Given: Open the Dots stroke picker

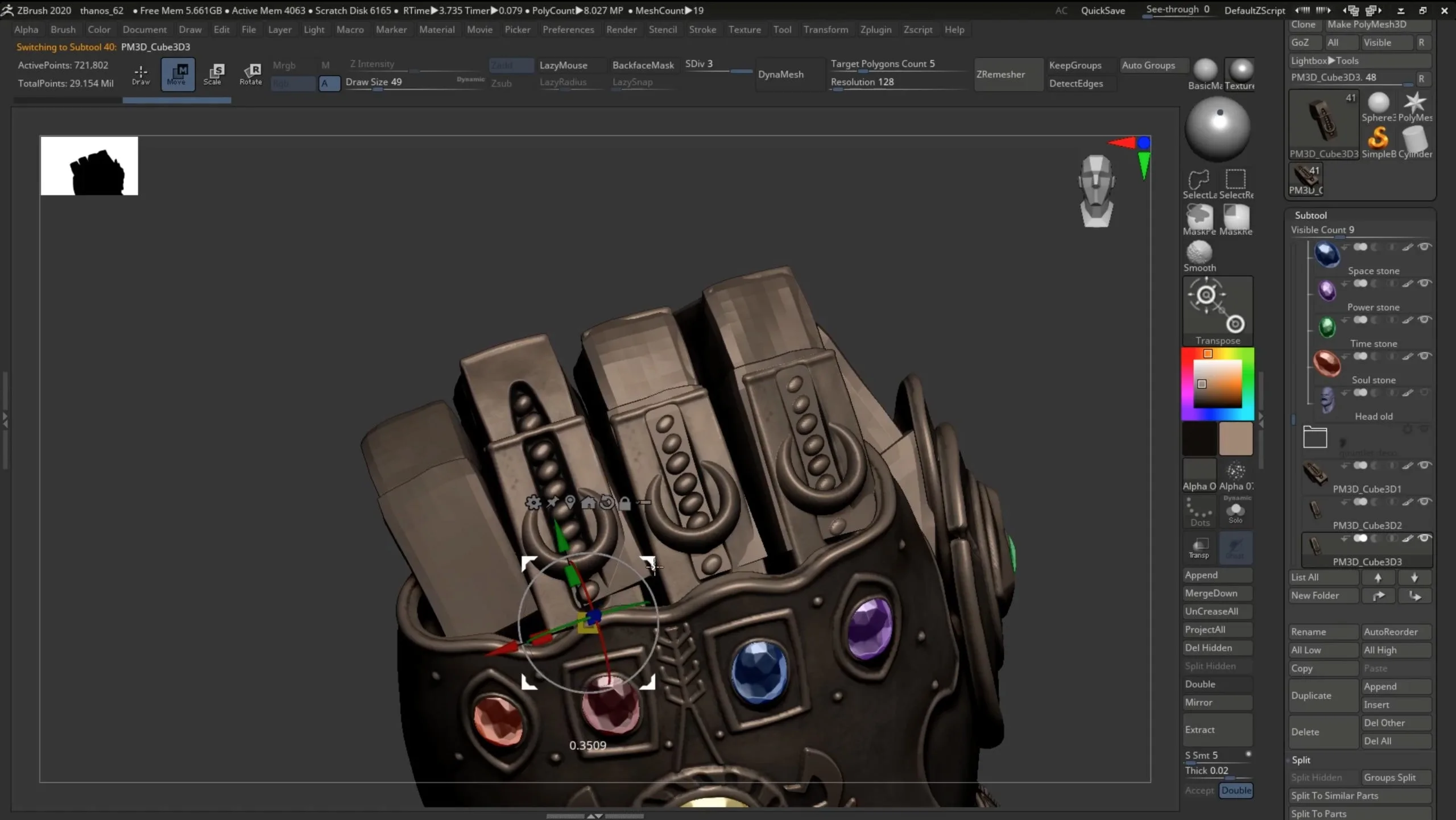Looking at the screenshot, I should pyautogui.click(x=1199, y=511).
